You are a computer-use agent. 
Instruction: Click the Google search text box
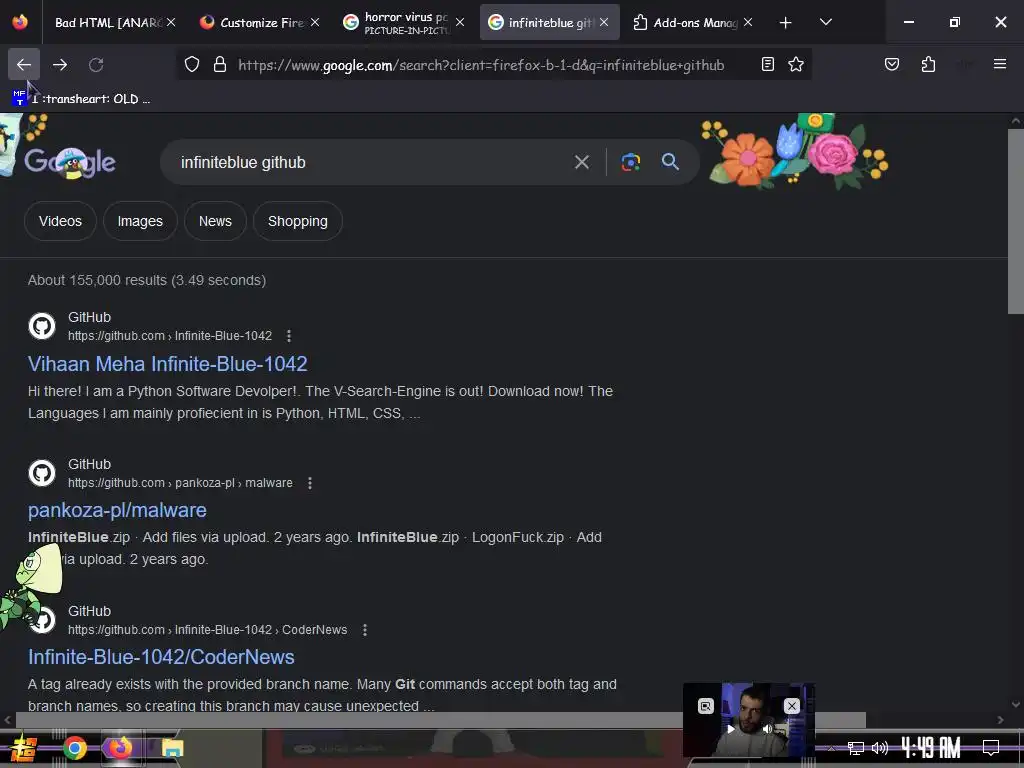click(x=372, y=163)
